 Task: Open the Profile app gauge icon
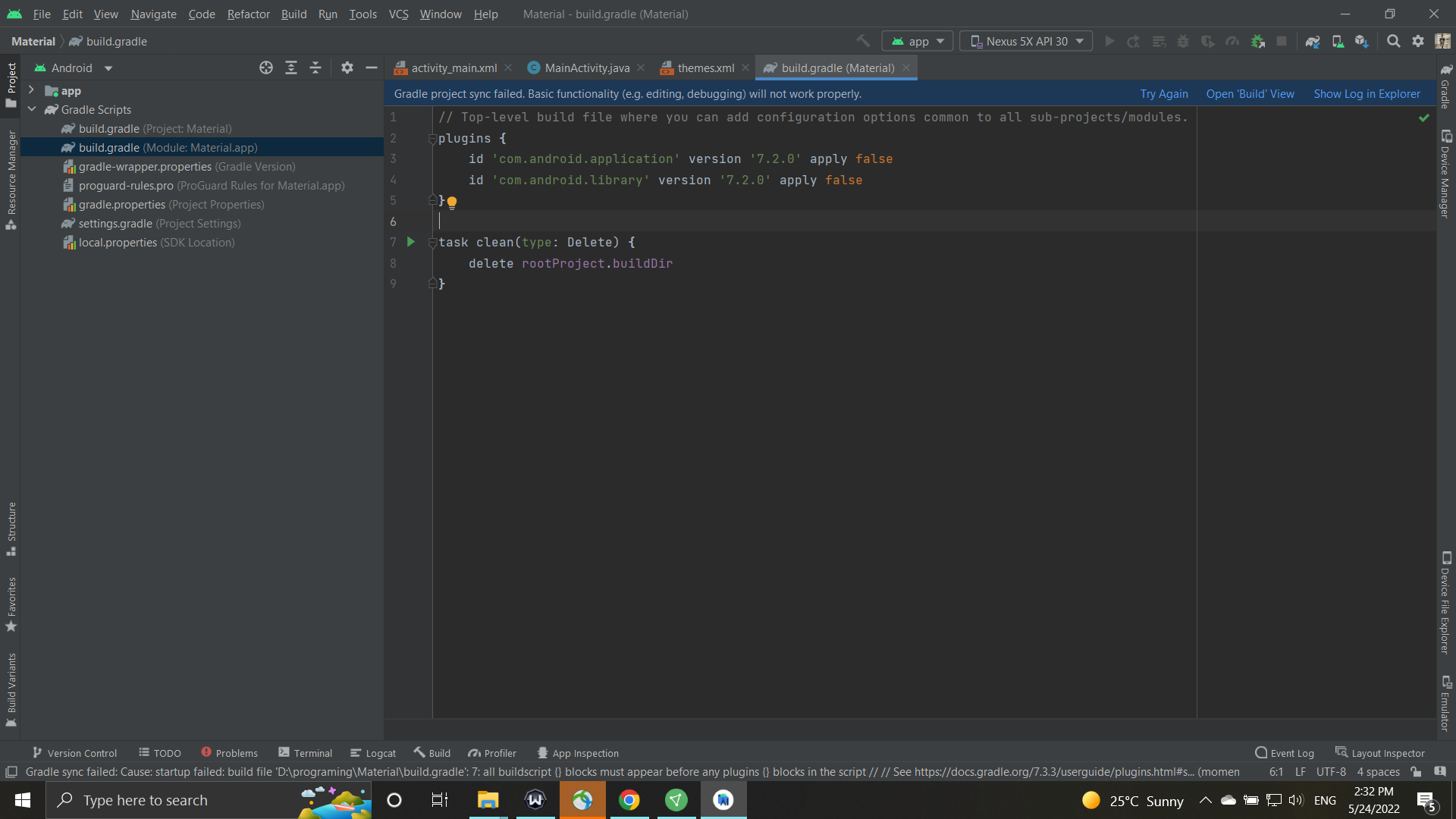(x=1232, y=41)
